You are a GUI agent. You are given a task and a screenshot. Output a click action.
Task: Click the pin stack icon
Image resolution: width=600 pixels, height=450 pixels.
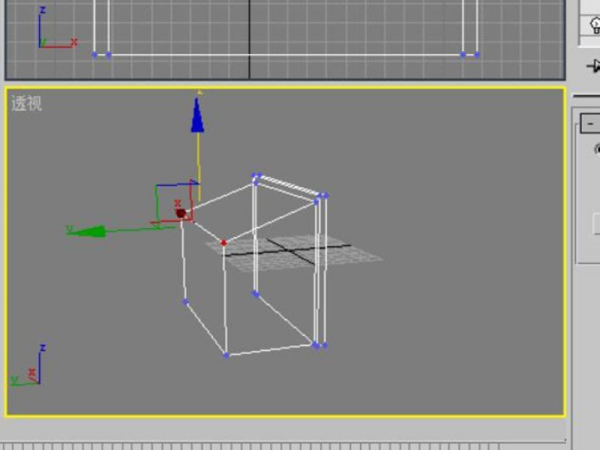click(x=593, y=65)
